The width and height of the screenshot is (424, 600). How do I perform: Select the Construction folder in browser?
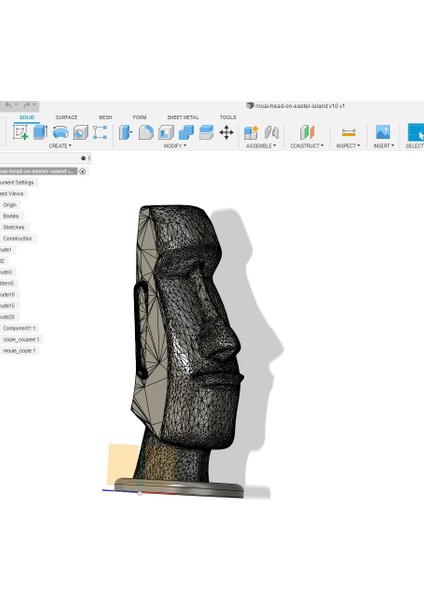[17, 238]
